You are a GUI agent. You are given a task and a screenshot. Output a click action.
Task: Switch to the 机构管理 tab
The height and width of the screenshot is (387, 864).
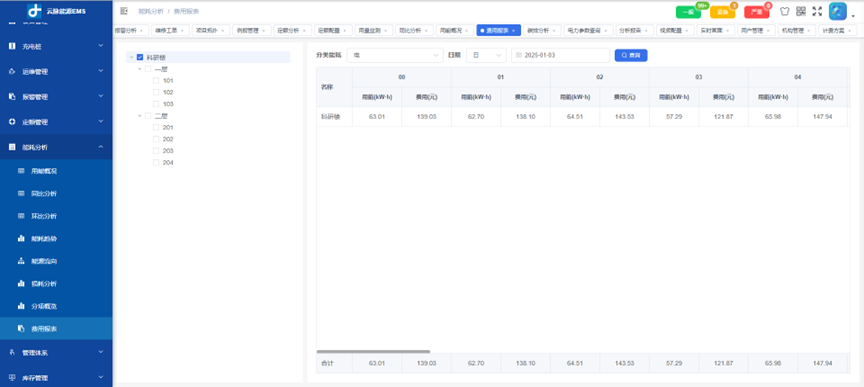(796, 31)
